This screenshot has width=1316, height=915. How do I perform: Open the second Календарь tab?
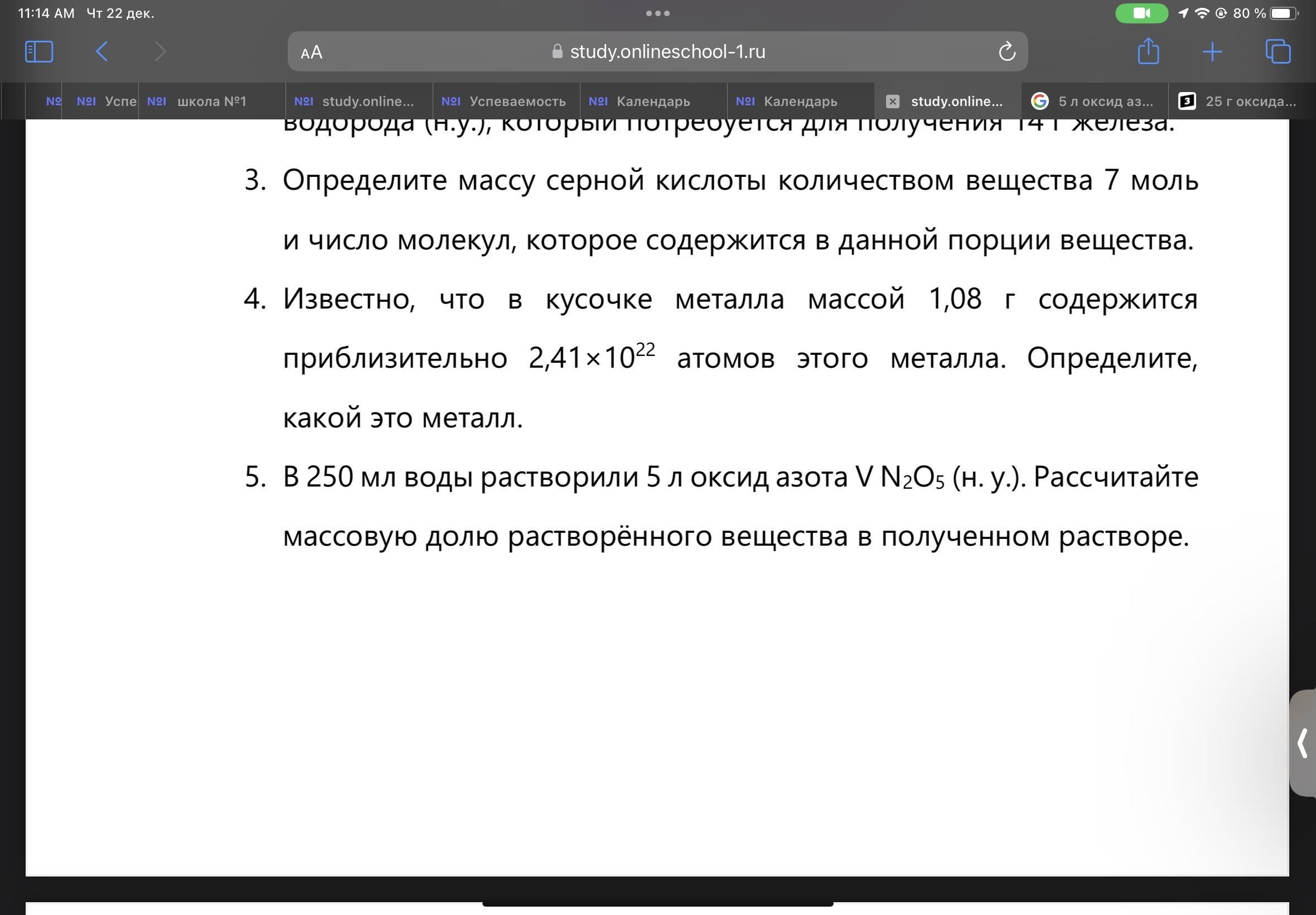tap(801, 102)
